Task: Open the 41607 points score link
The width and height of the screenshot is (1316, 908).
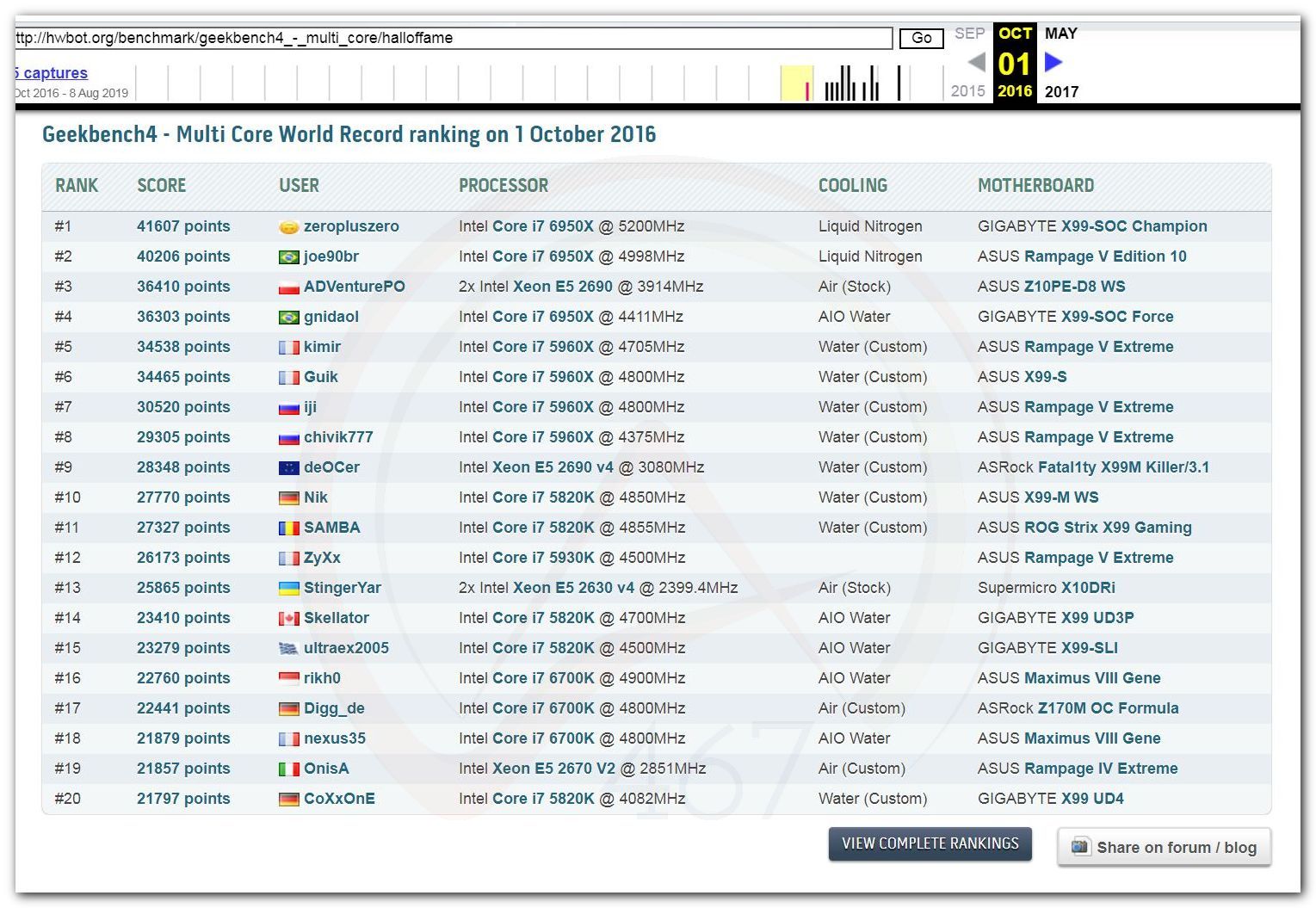Action: [183, 226]
